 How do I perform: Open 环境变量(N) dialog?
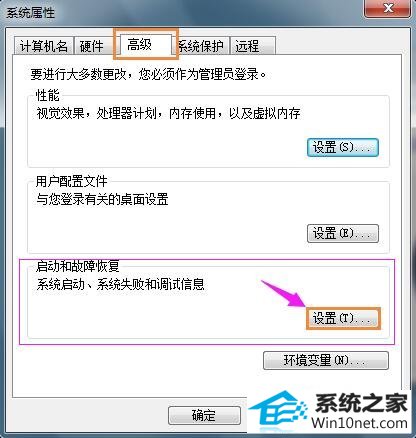click(x=326, y=360)
